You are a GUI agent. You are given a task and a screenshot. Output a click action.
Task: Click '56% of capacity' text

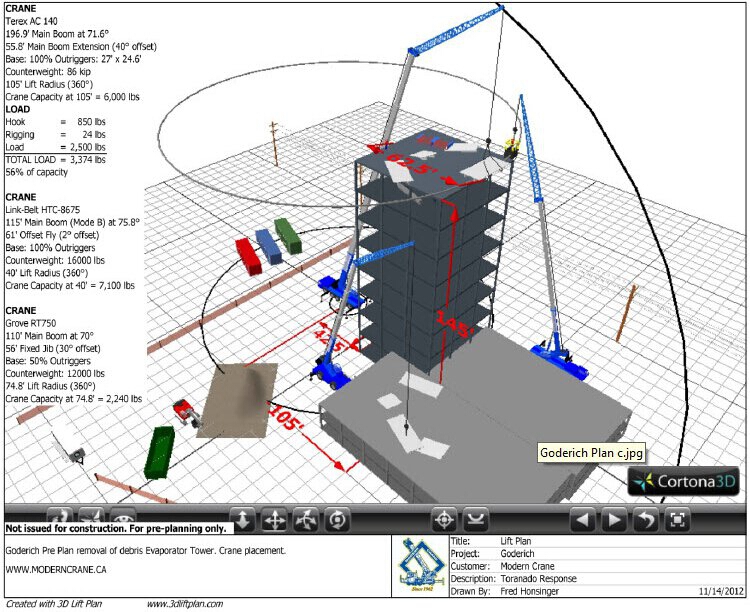tap(37, 172)
